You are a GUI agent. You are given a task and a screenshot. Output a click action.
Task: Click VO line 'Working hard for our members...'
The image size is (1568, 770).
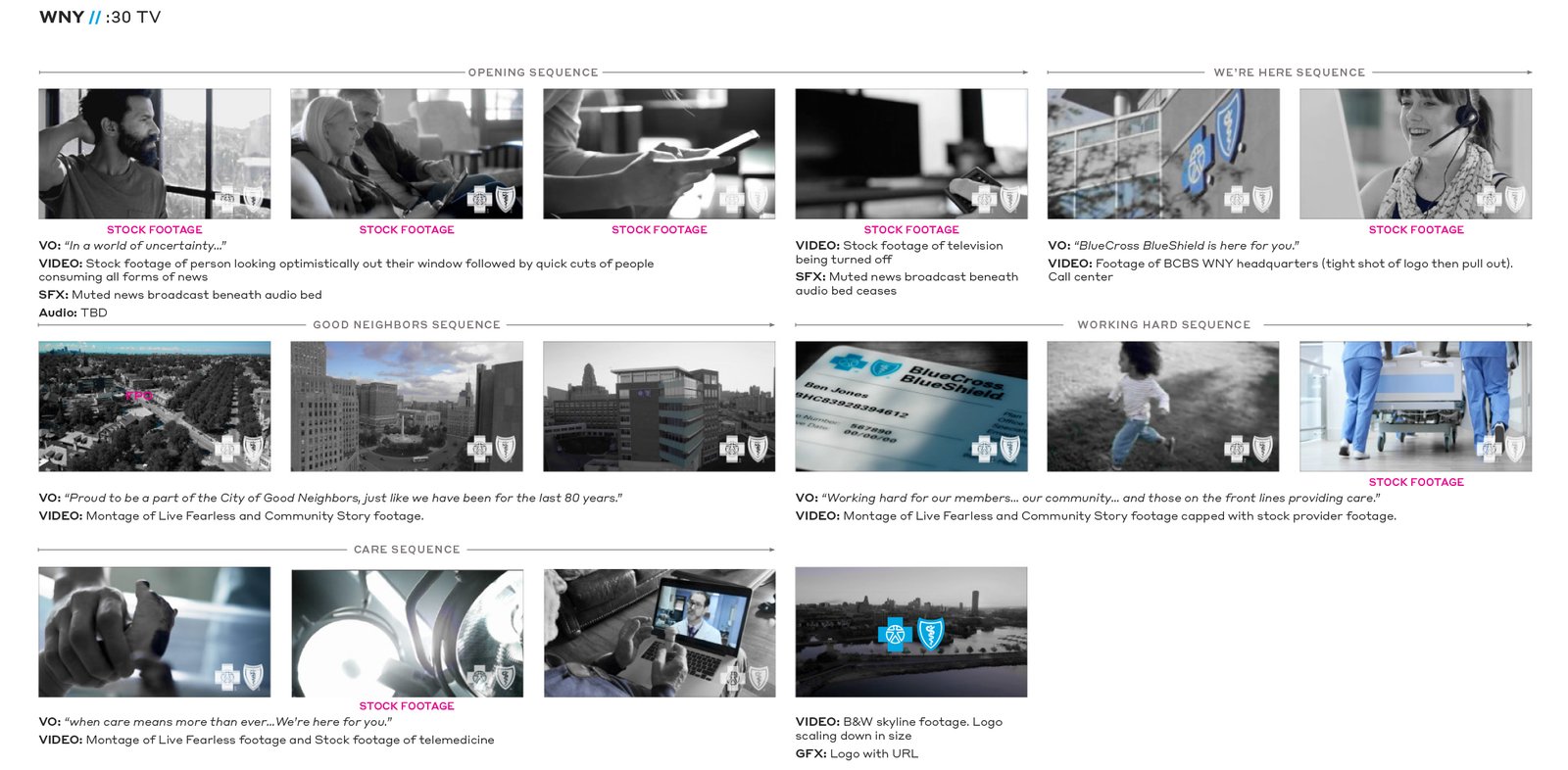[x=1088, y=498]
